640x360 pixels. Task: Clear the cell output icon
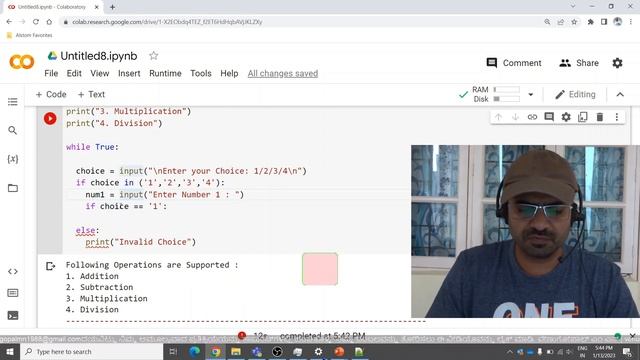point(50,266)
